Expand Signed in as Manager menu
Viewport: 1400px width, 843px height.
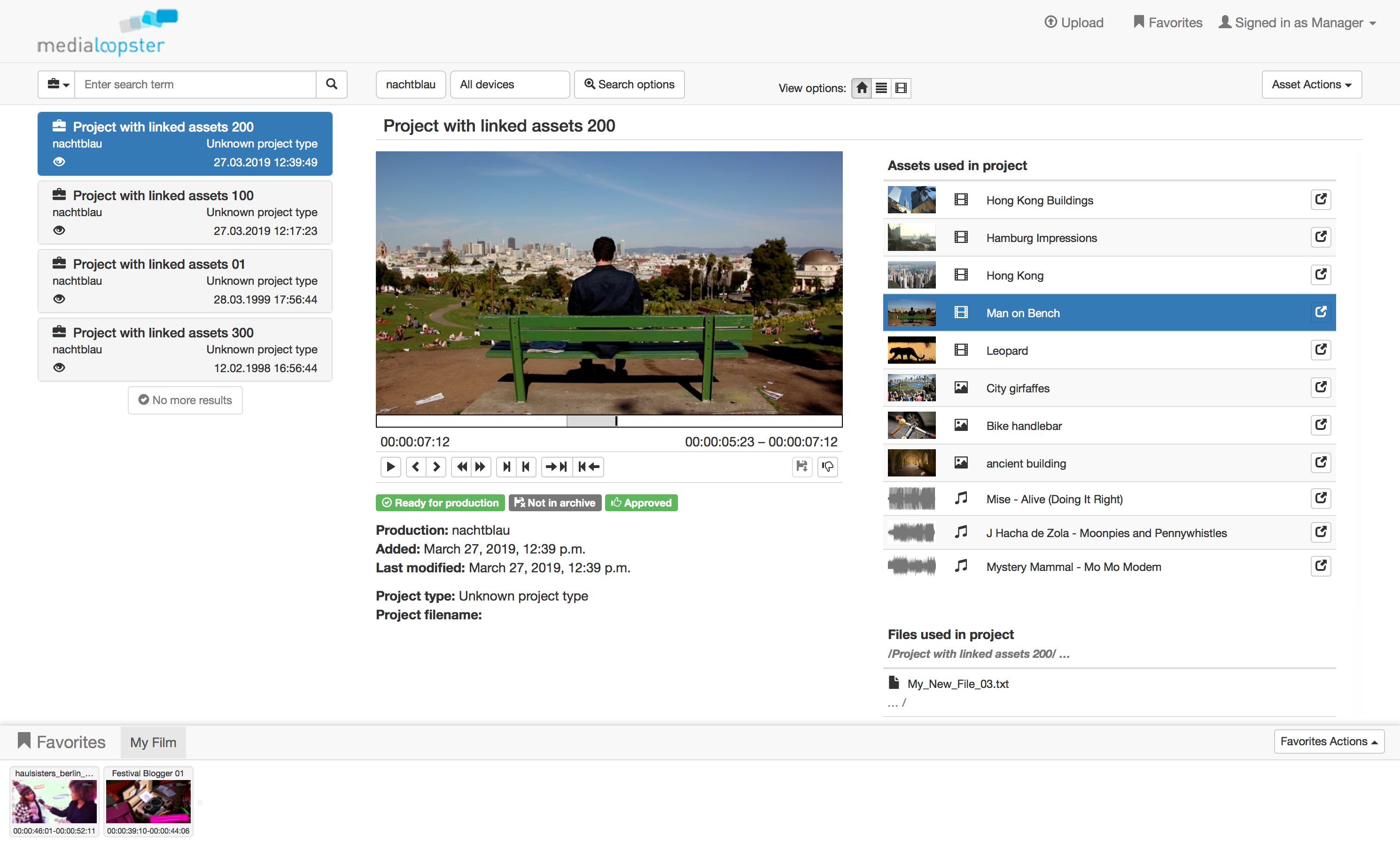(1298, 23)
